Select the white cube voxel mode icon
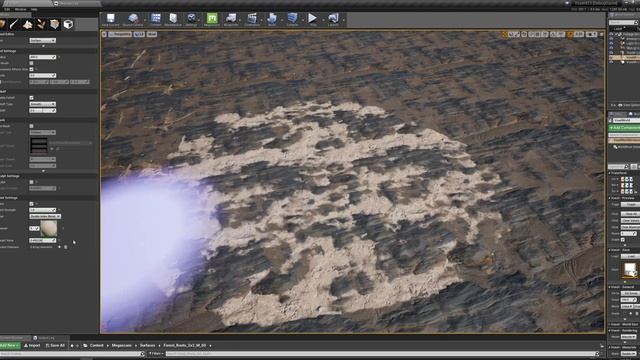 [68, 24]
